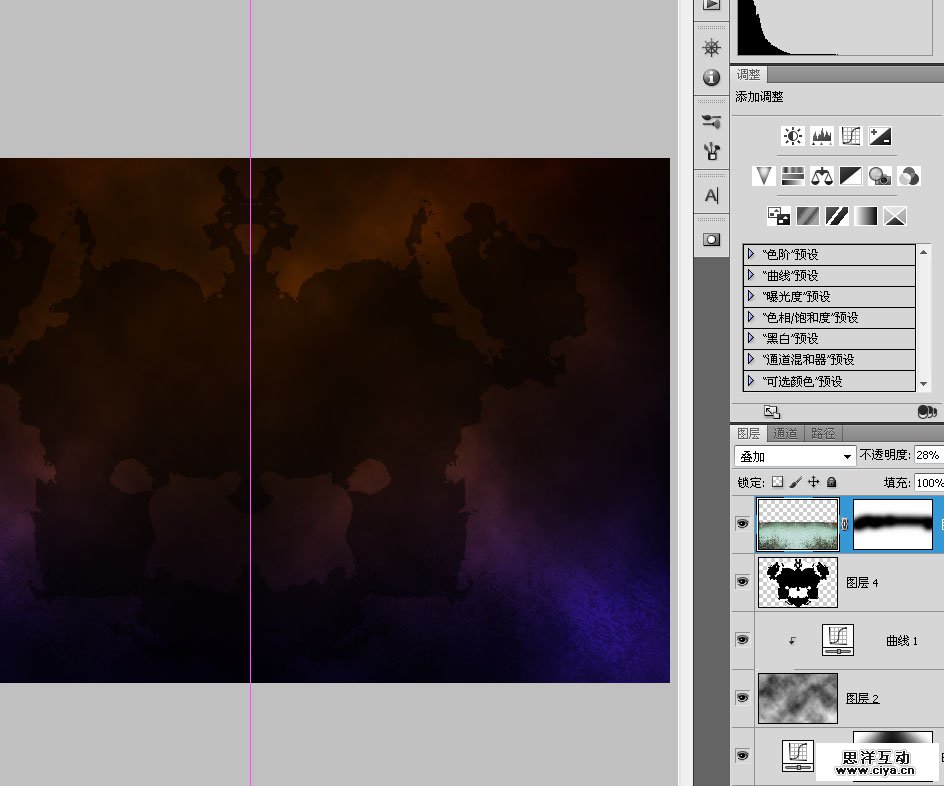Click the Curves adjustment icon
Viewport: 944px width, 786px height.
tap(851, 136)
